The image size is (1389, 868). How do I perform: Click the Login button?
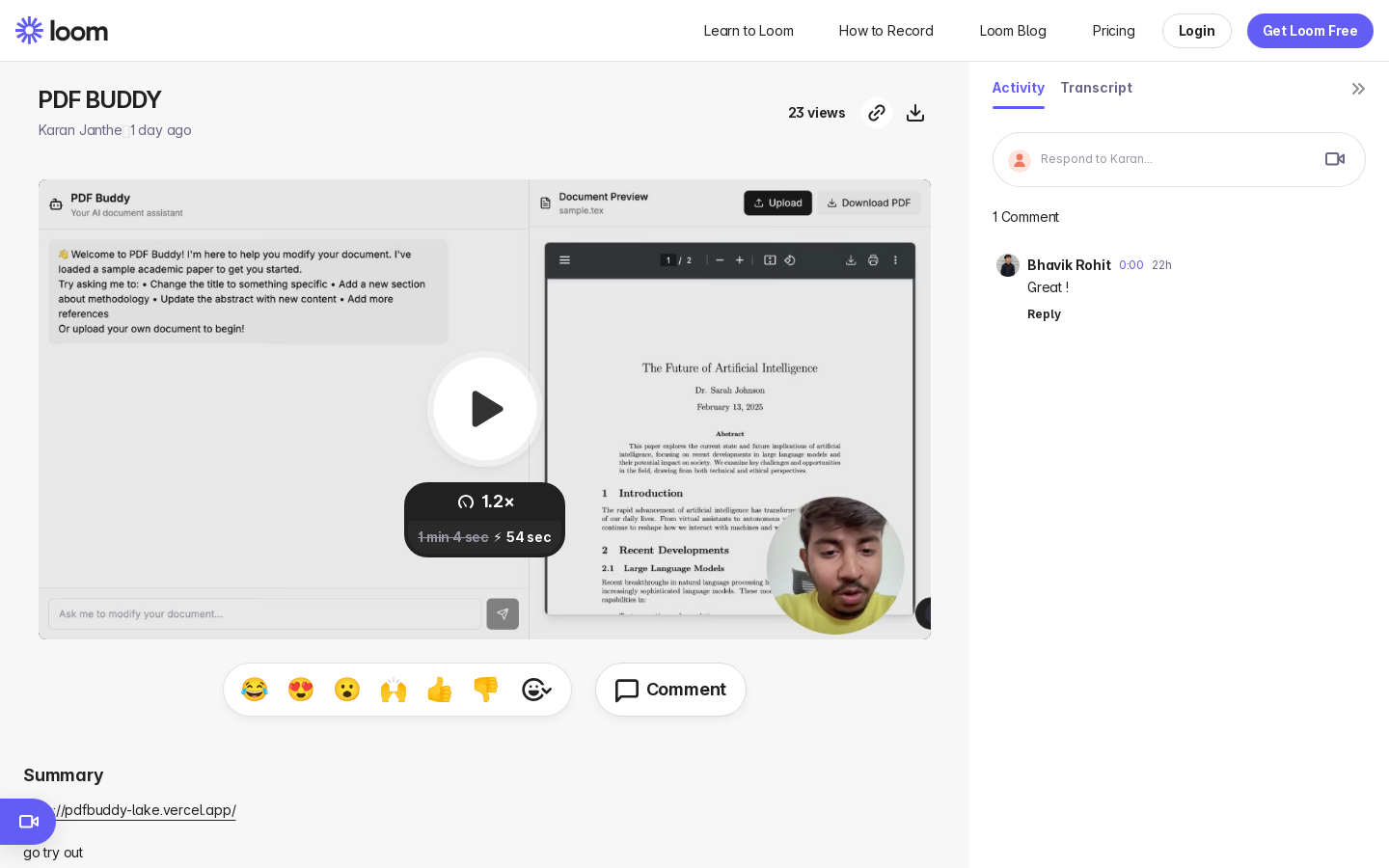1196,31
